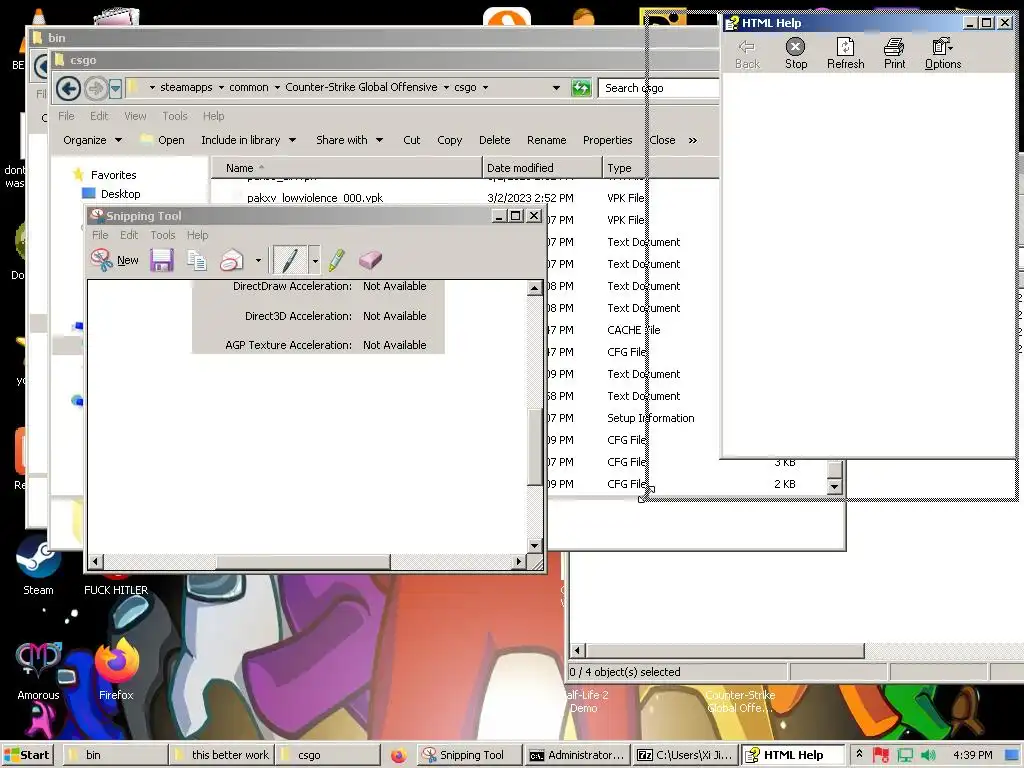This screenshot has height=768, width=1024.
Task: Open Steam desktop icon
Action: click(39, 566)
